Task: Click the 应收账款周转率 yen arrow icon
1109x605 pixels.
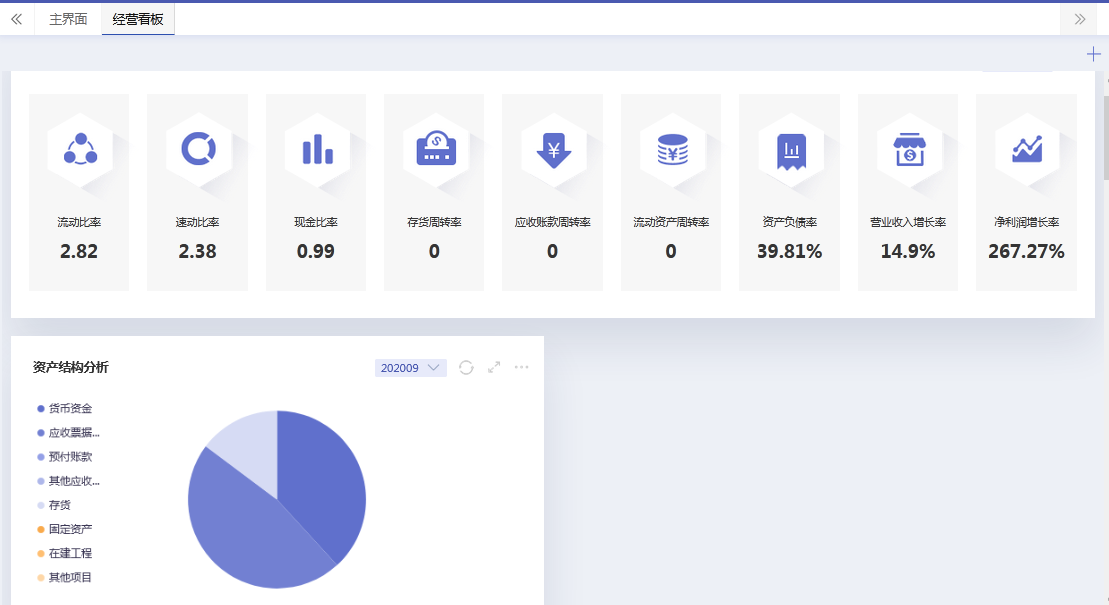Action: point(553,150)
